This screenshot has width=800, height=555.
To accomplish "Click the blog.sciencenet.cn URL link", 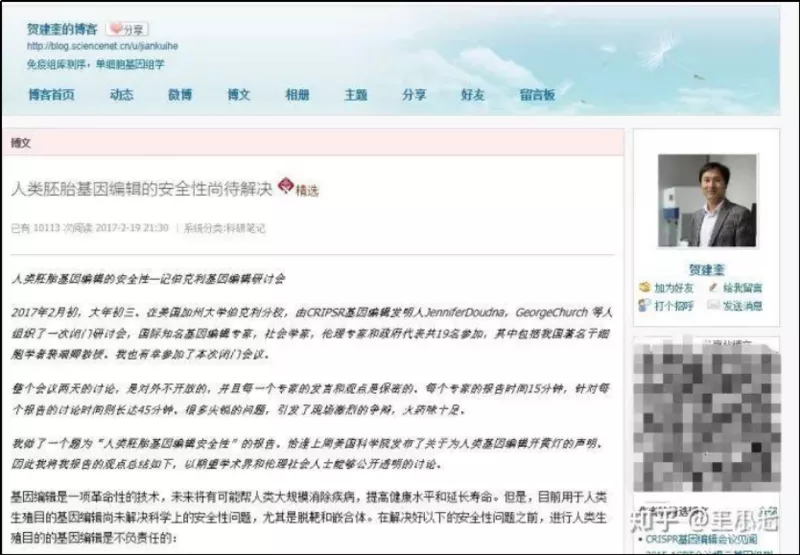I will pos(90,46).
